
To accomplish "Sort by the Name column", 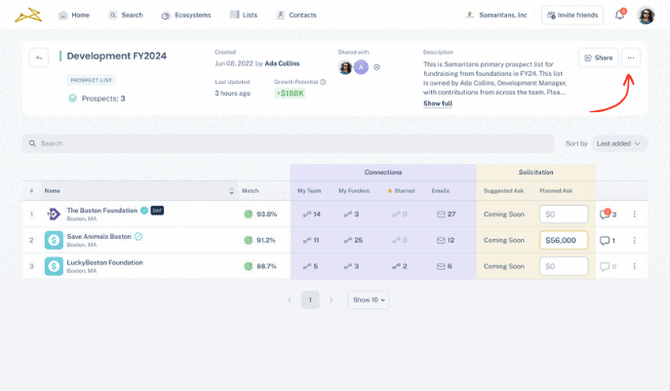I will coord(232,191).
